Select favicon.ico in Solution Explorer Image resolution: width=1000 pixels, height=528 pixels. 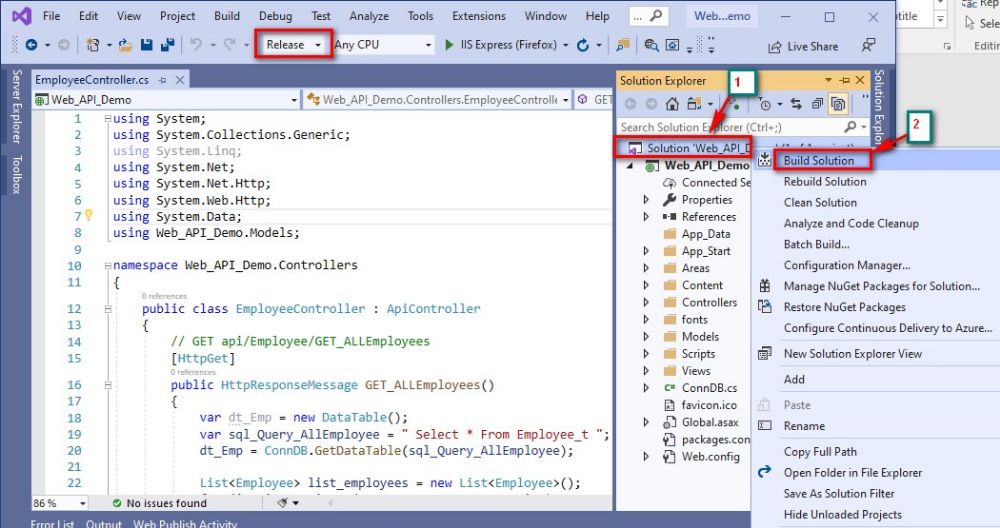[x=709, y=405]
